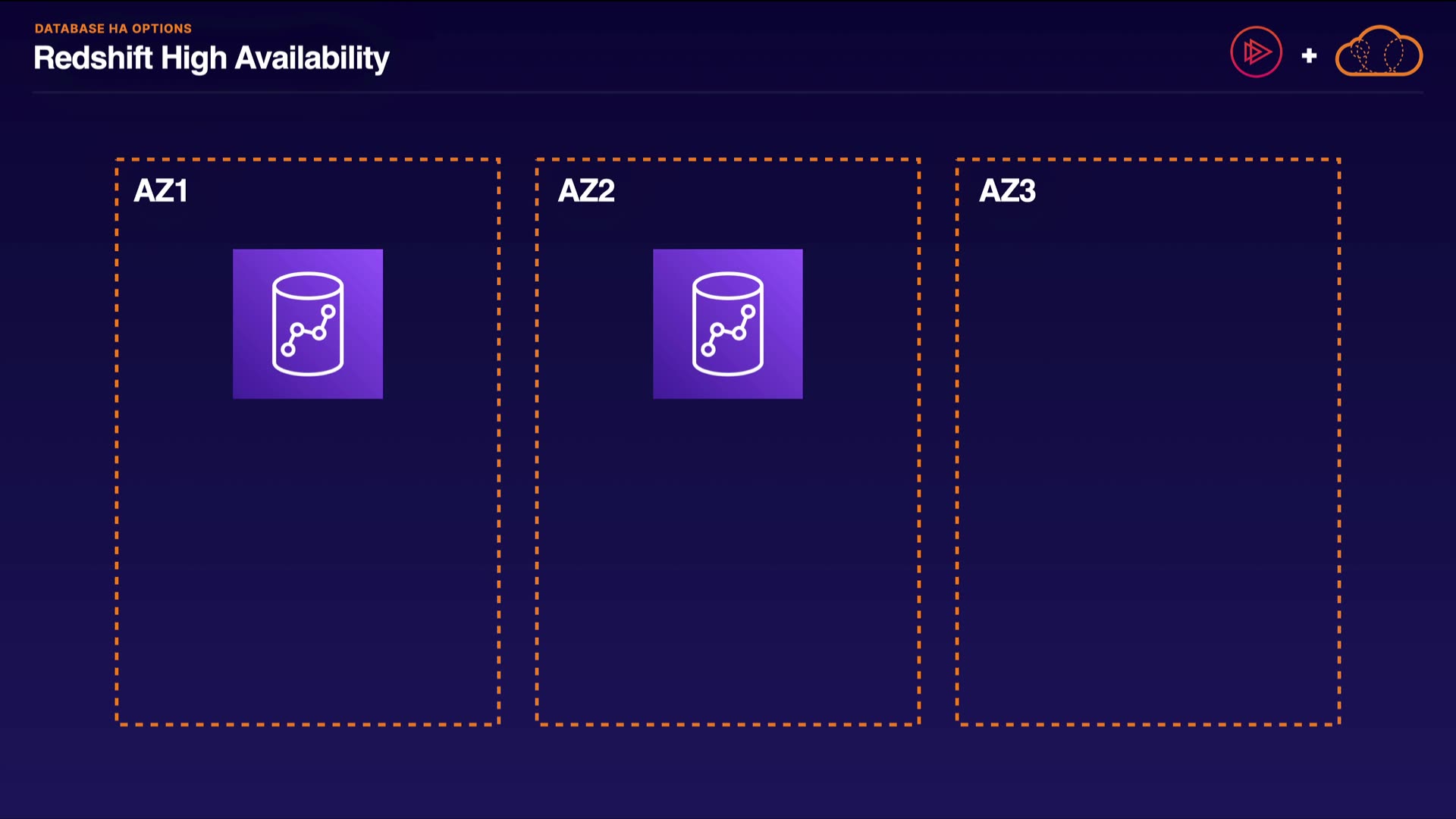The height and width of the screenshot is (819, 1456).
Task: Click empty space below the AZ2 Redshift icon
Action: pos(727,561)
